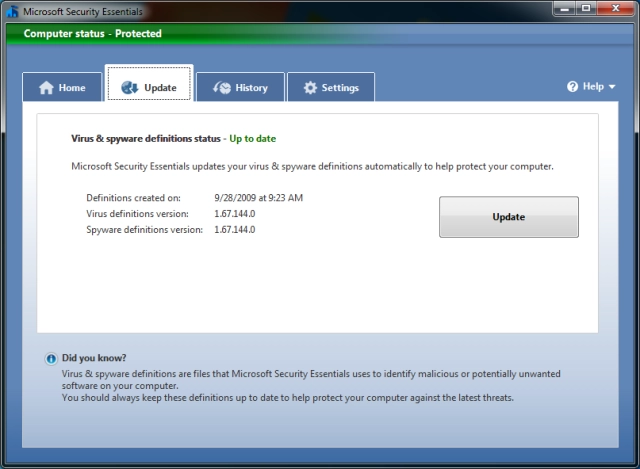Click the 'Virus definitions version:' label
This screenshot has width=640, height=469.
coord(138,214)
